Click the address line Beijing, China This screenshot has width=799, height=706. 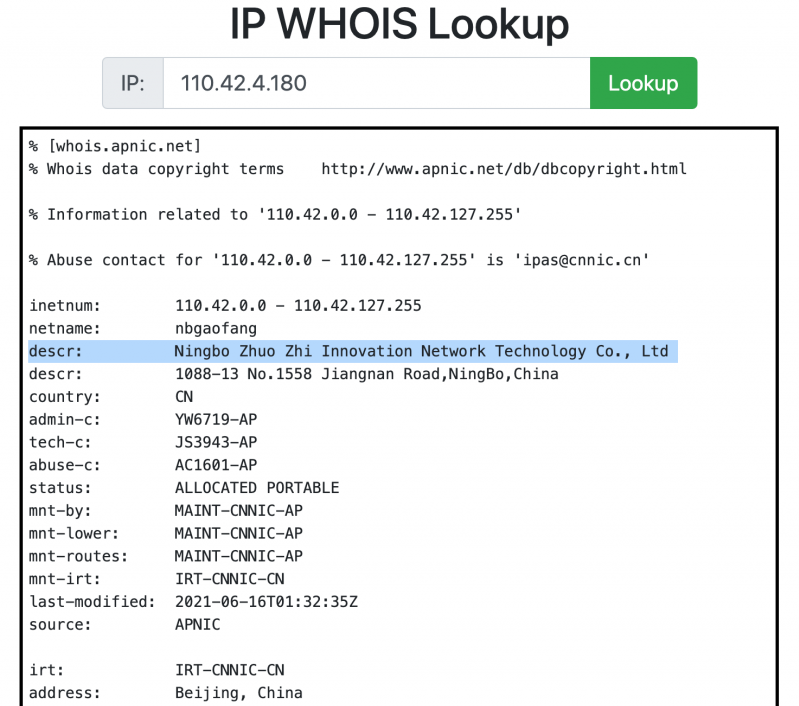coord(239,693)
